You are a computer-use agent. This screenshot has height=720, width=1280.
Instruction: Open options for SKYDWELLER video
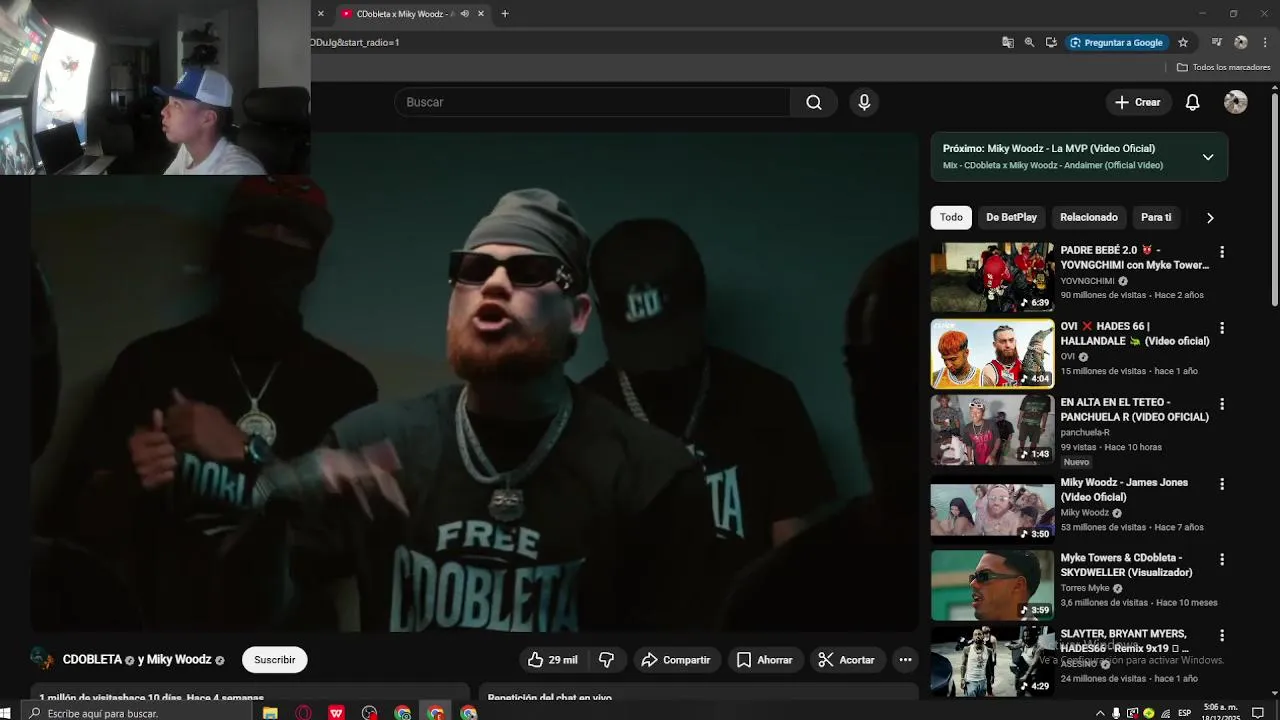coord(1221,560)
